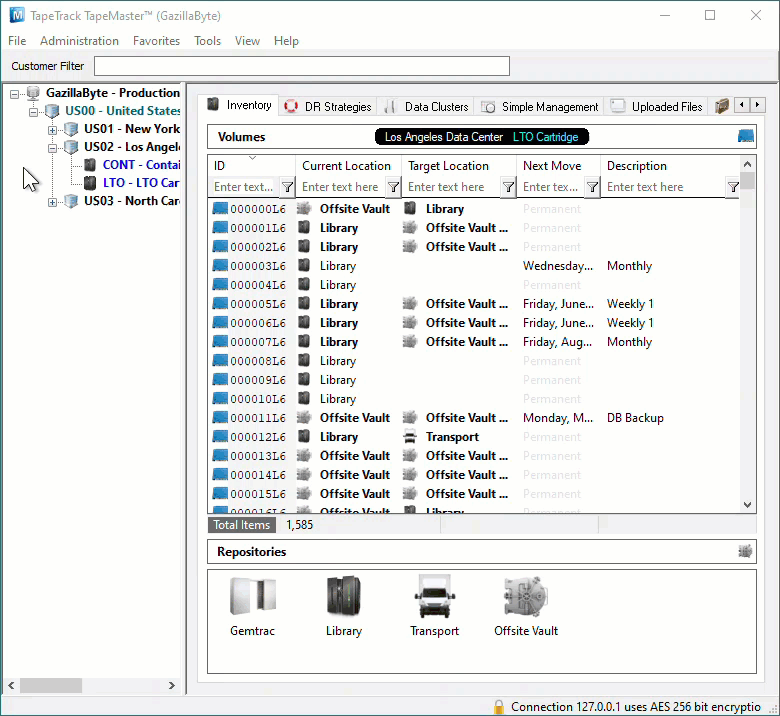This screenshot has height=716, width=780.
Task: Toggle the Current Location filter funnel
Action: pyautogui.click(x=393, y=187)
